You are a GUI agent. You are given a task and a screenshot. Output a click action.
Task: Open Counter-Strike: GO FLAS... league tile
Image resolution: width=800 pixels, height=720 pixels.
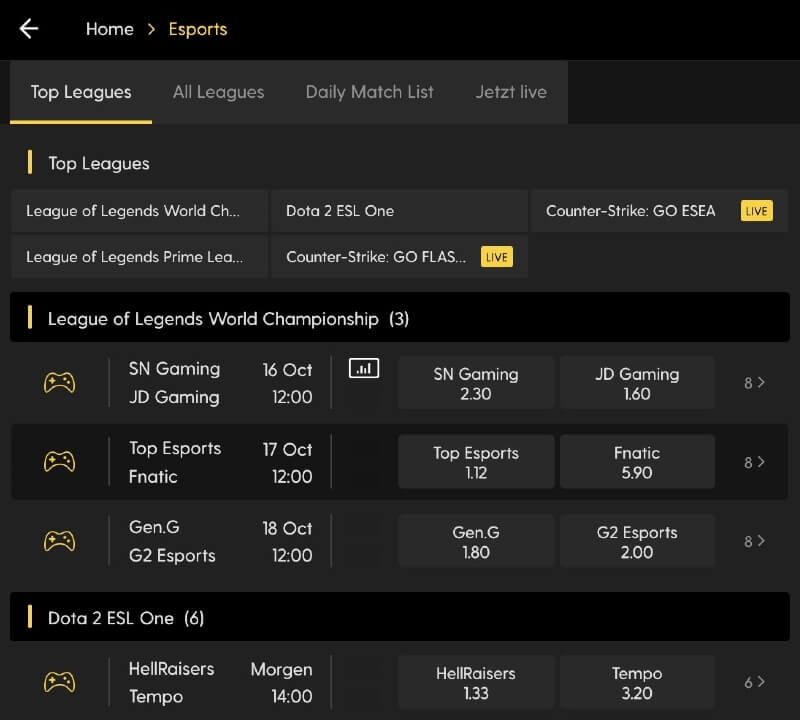click(x=399, y=257)
